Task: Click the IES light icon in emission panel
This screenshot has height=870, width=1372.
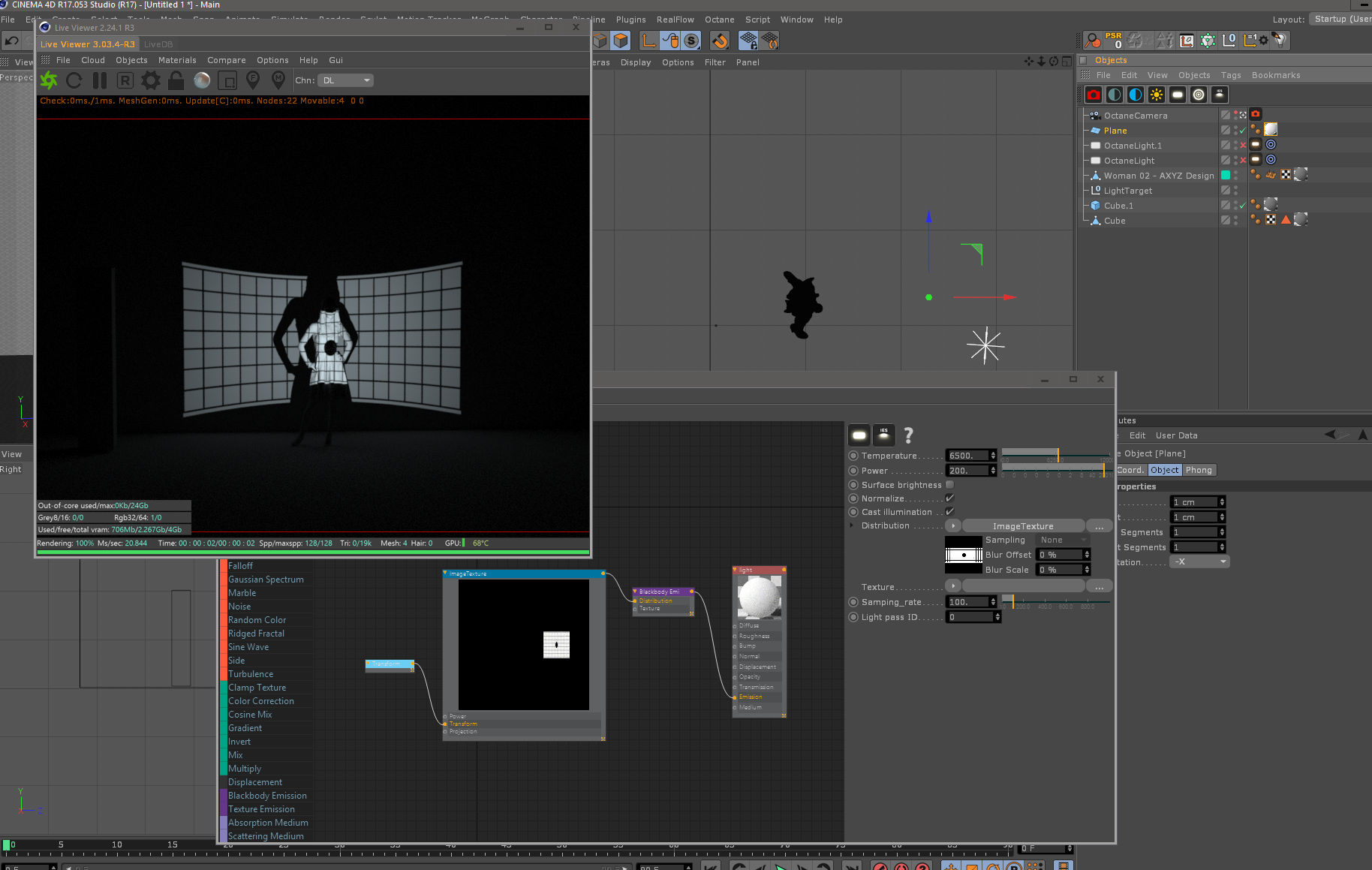Action: [x=883, y=435]
